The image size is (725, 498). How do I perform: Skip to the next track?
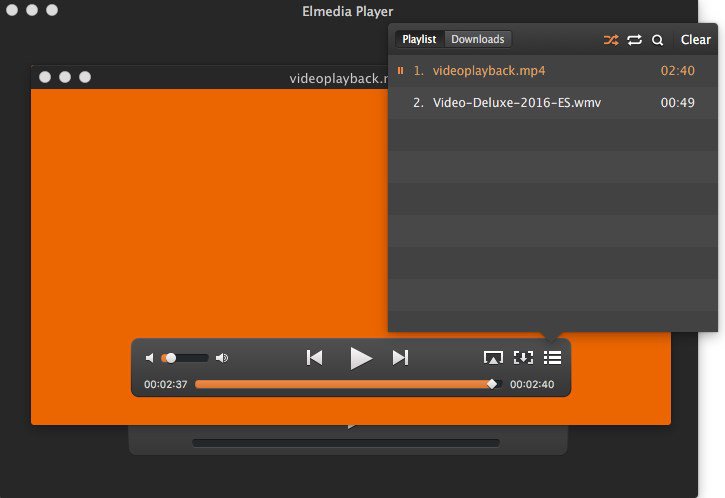400,358
